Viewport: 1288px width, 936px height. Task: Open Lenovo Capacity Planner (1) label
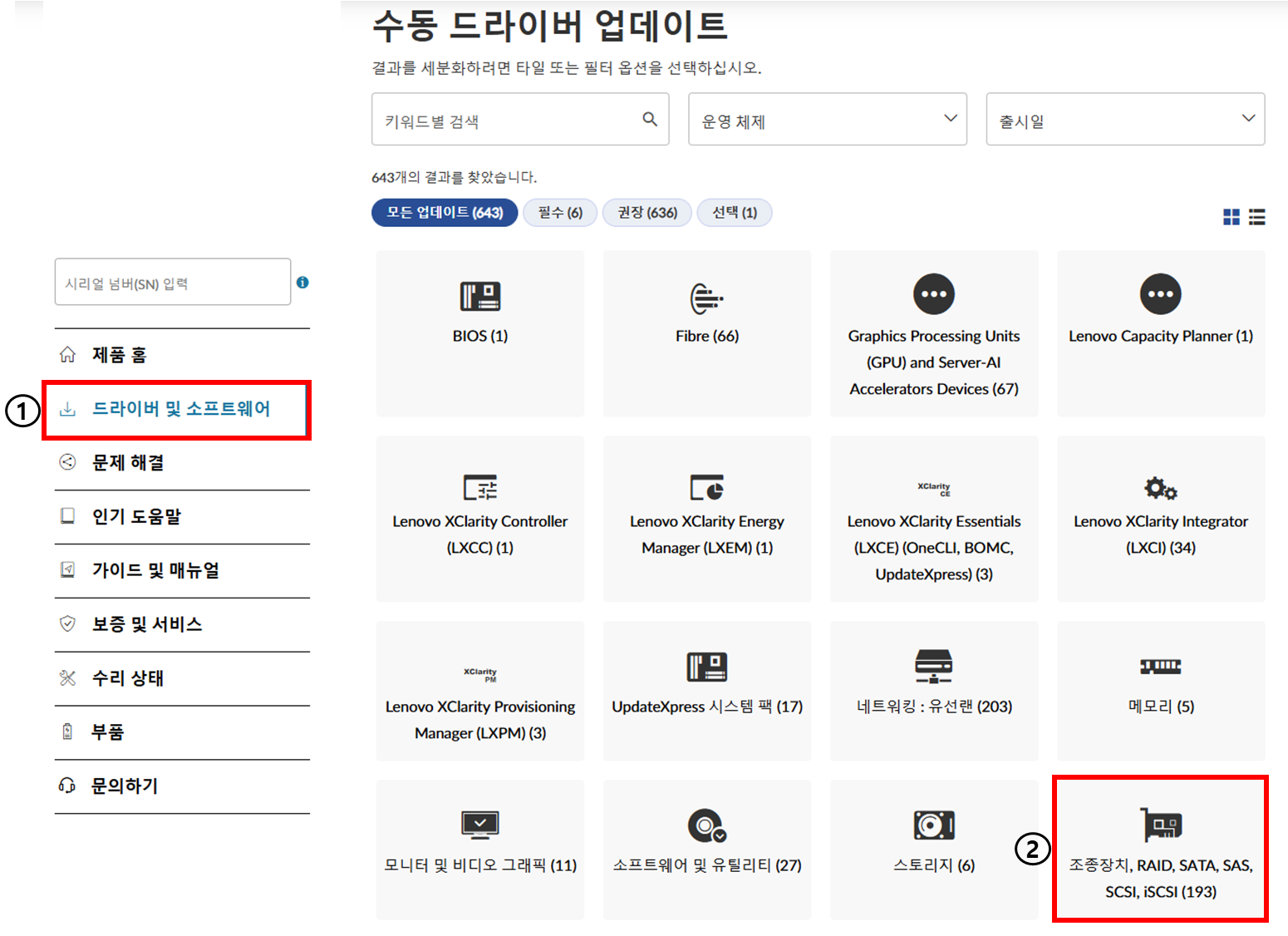pos(1161,336)
